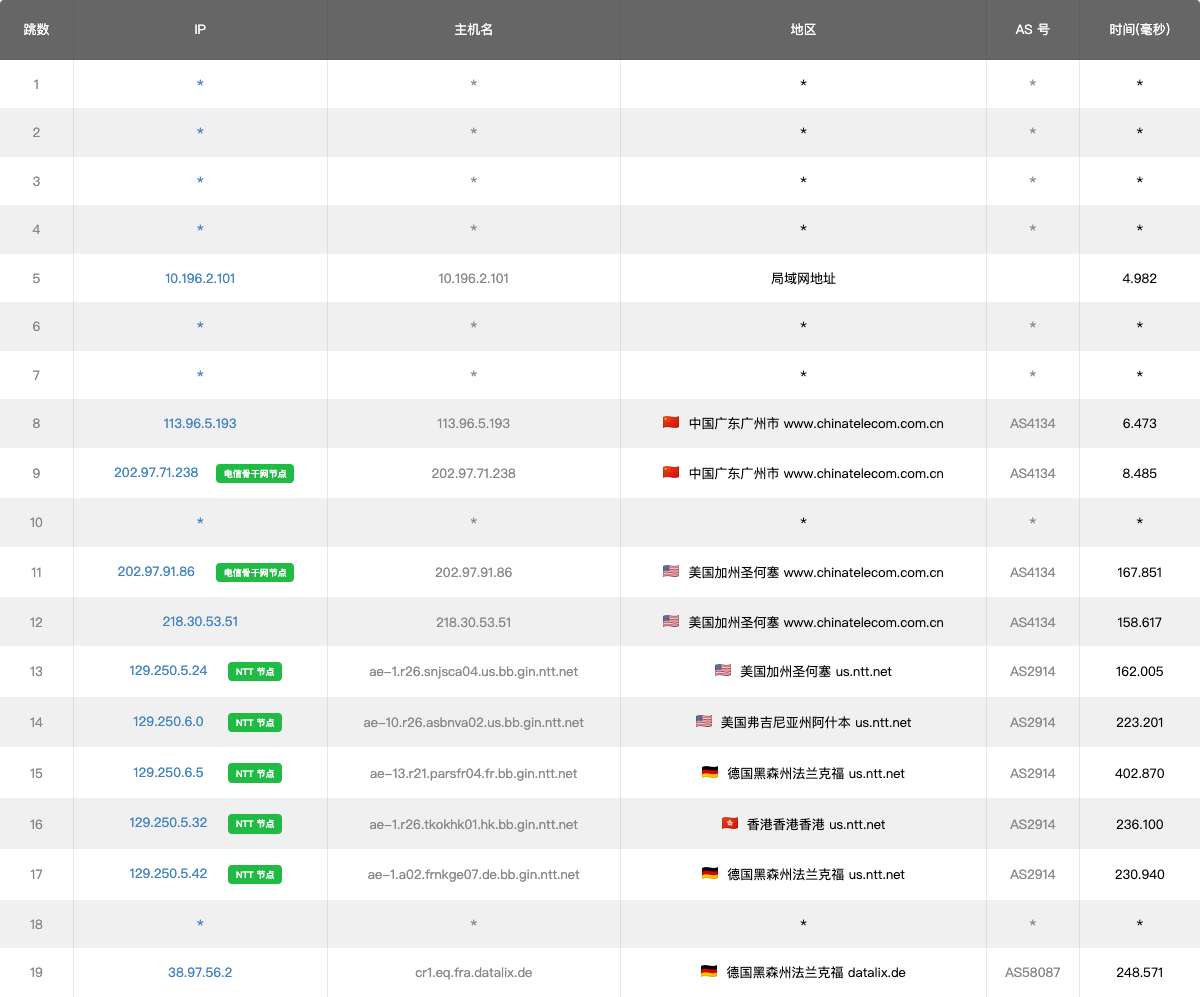
Task: Select hostname cr1.eq.fra.datalix.de
Action: pos(473,972)
